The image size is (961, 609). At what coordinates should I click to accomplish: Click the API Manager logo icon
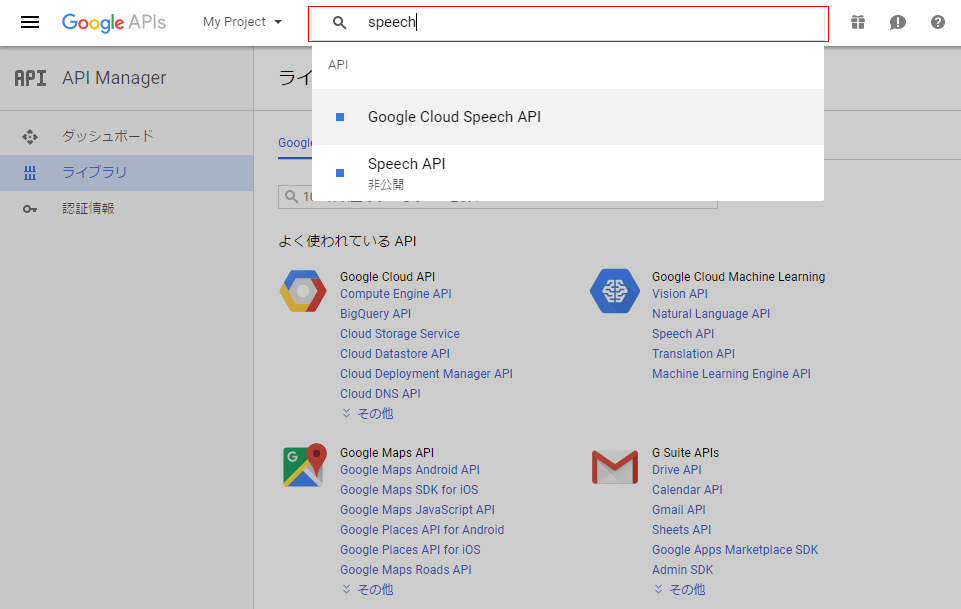pos(31,78)
